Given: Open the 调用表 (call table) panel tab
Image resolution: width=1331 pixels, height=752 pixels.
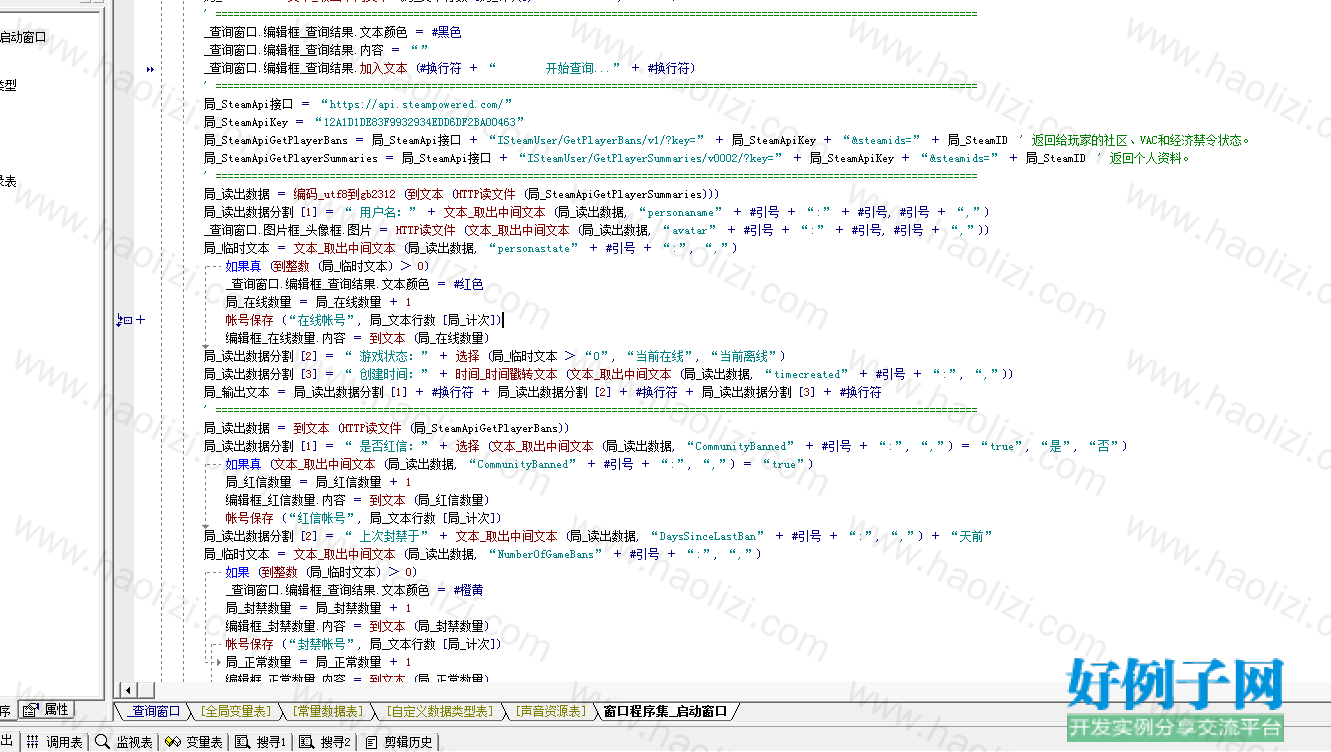Looking at the screenshot, I should point(55,742).
